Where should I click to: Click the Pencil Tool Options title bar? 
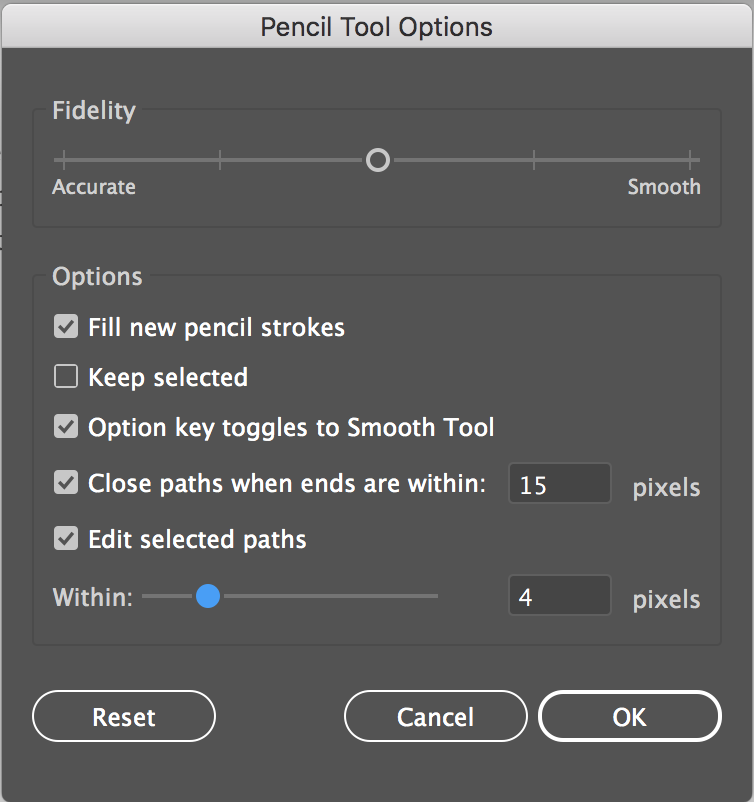click(x=377, y=27)
